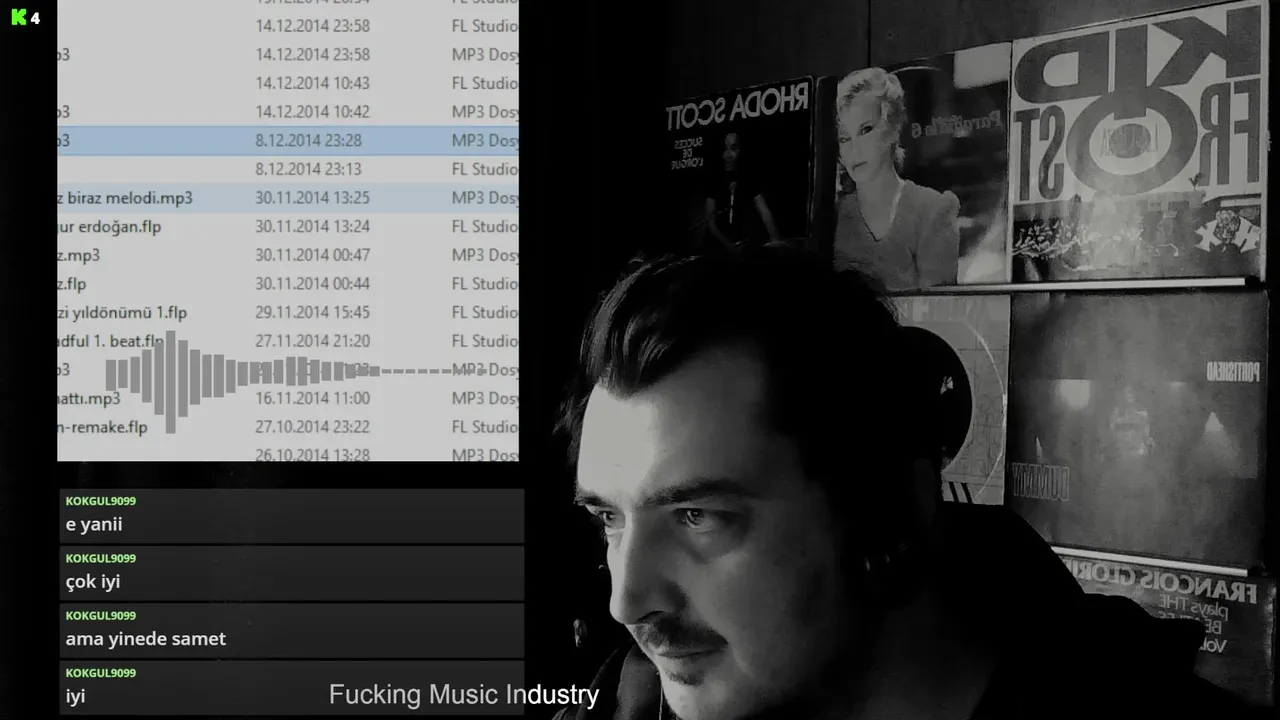Click the MP3 type in the 14.12.2014 10:42 row
This screenshot has height=720, width=1280.
click(485, 112)
